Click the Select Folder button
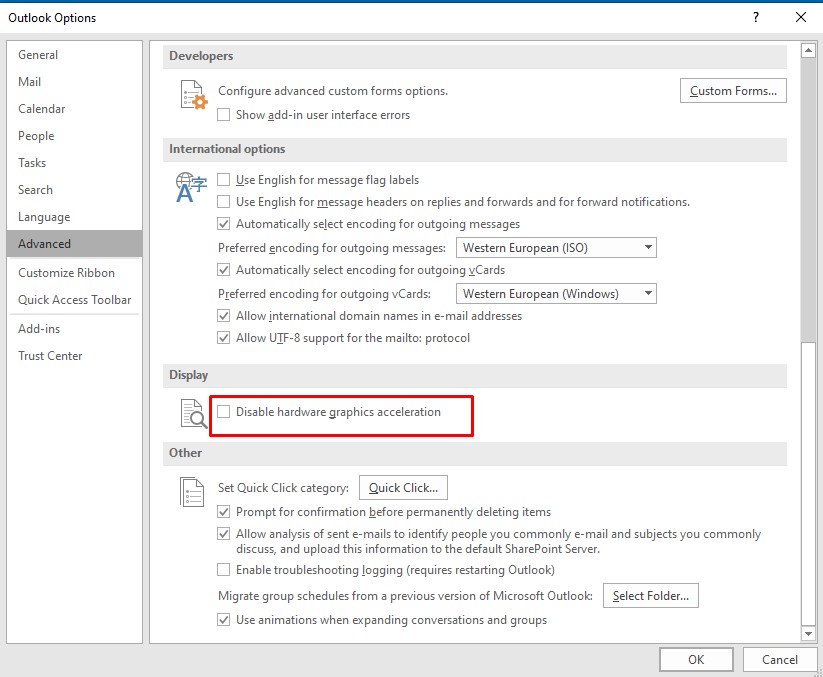This screenshot has width=823, height=677. [x=650, y=596]
